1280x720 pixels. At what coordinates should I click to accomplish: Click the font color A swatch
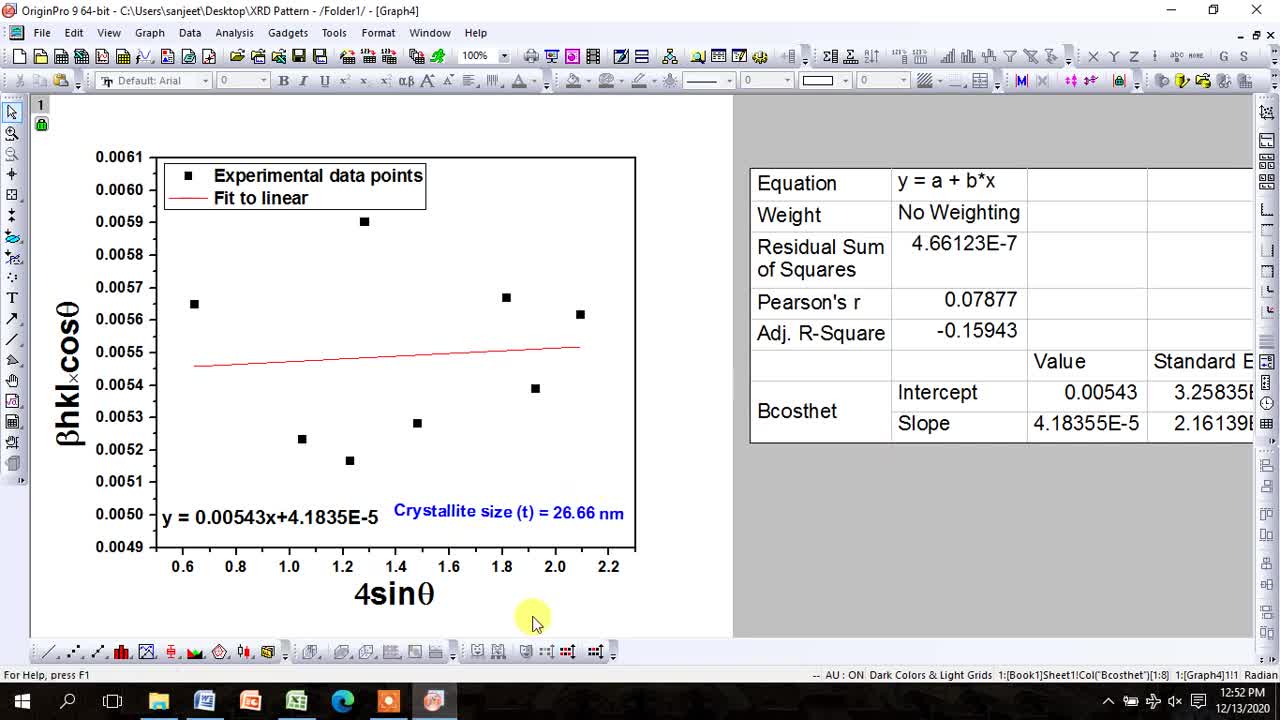click(519, 81)
